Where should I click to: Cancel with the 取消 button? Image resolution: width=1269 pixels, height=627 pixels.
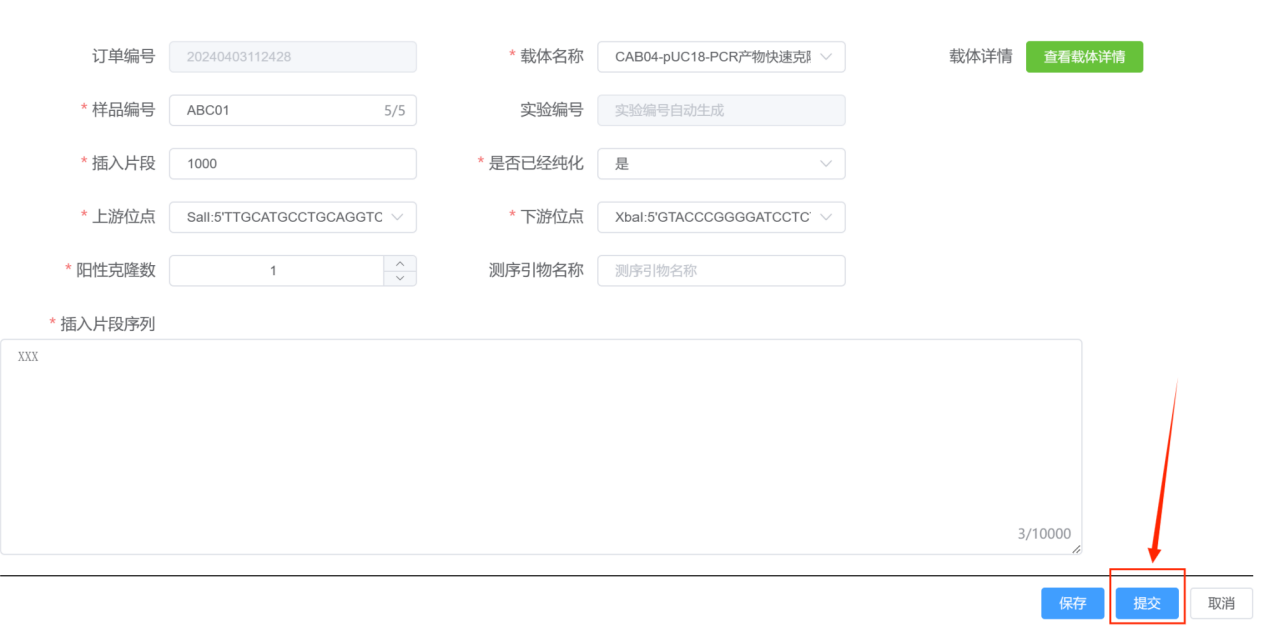pos(1221,603)
